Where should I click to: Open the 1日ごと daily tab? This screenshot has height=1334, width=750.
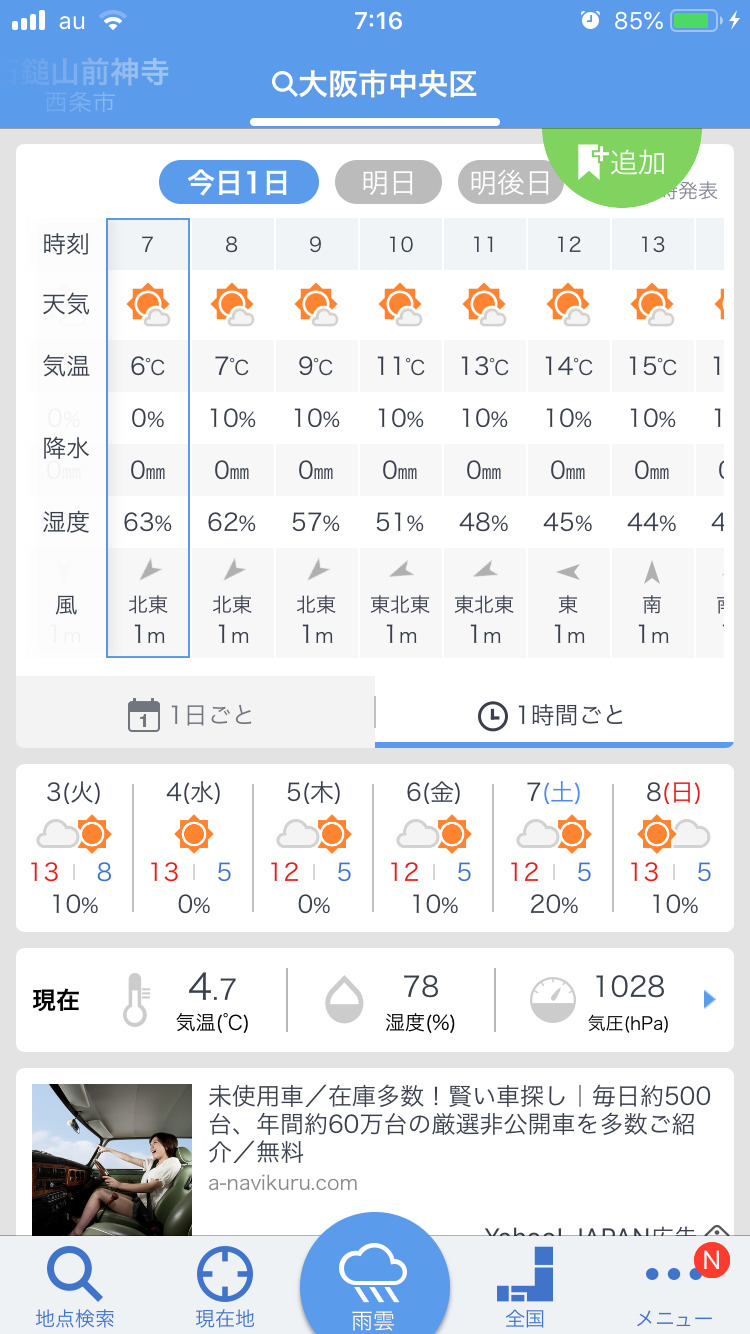[x=195, y=714]
